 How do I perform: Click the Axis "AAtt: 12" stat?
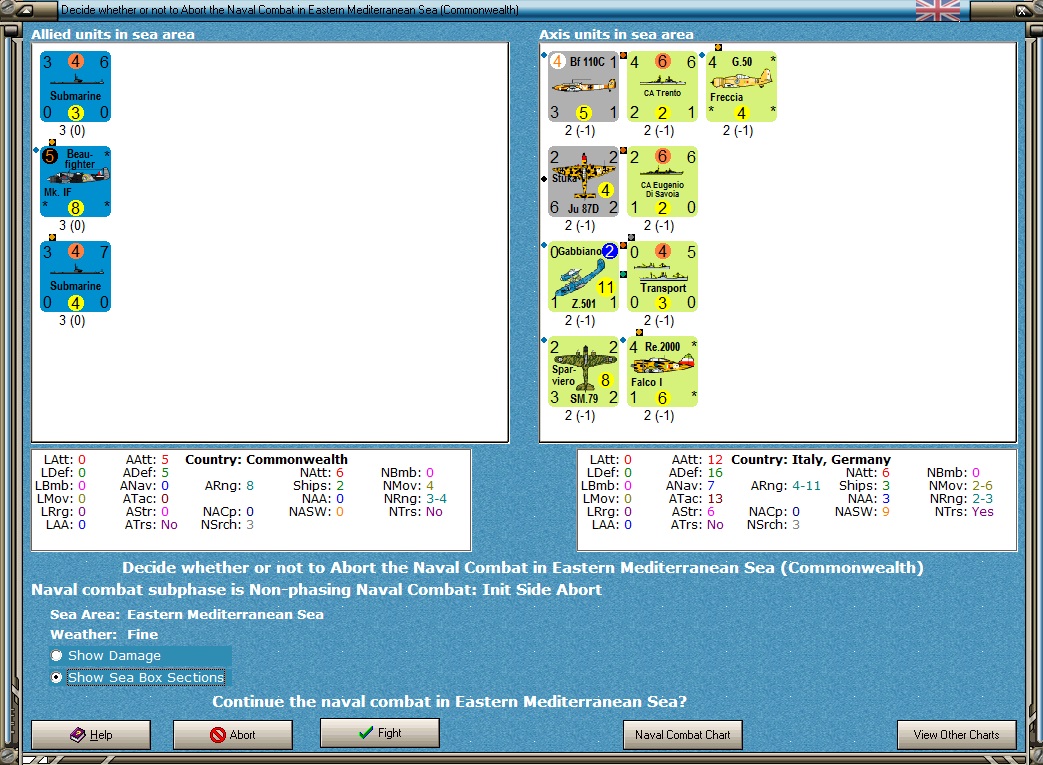pos(697,460)
